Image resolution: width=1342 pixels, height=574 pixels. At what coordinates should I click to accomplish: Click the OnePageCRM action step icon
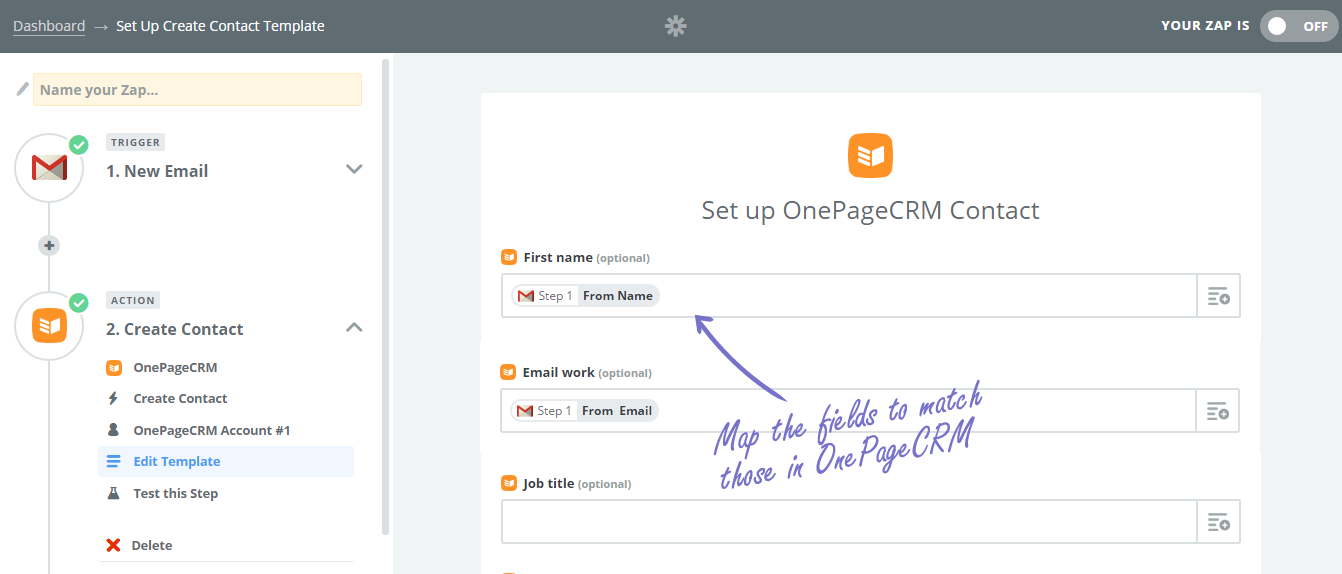point(49,326)
